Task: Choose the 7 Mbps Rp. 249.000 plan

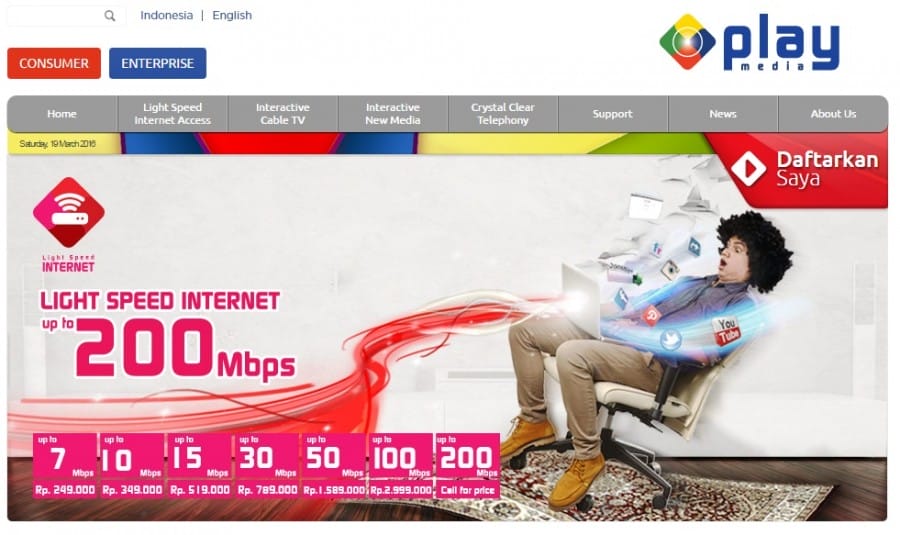Action: tap(65, 466)
